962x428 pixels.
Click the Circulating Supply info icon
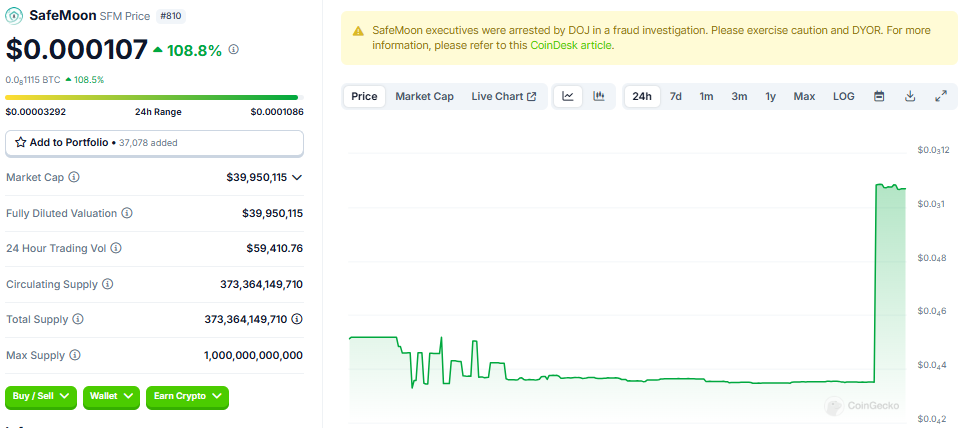click(108, 284)
